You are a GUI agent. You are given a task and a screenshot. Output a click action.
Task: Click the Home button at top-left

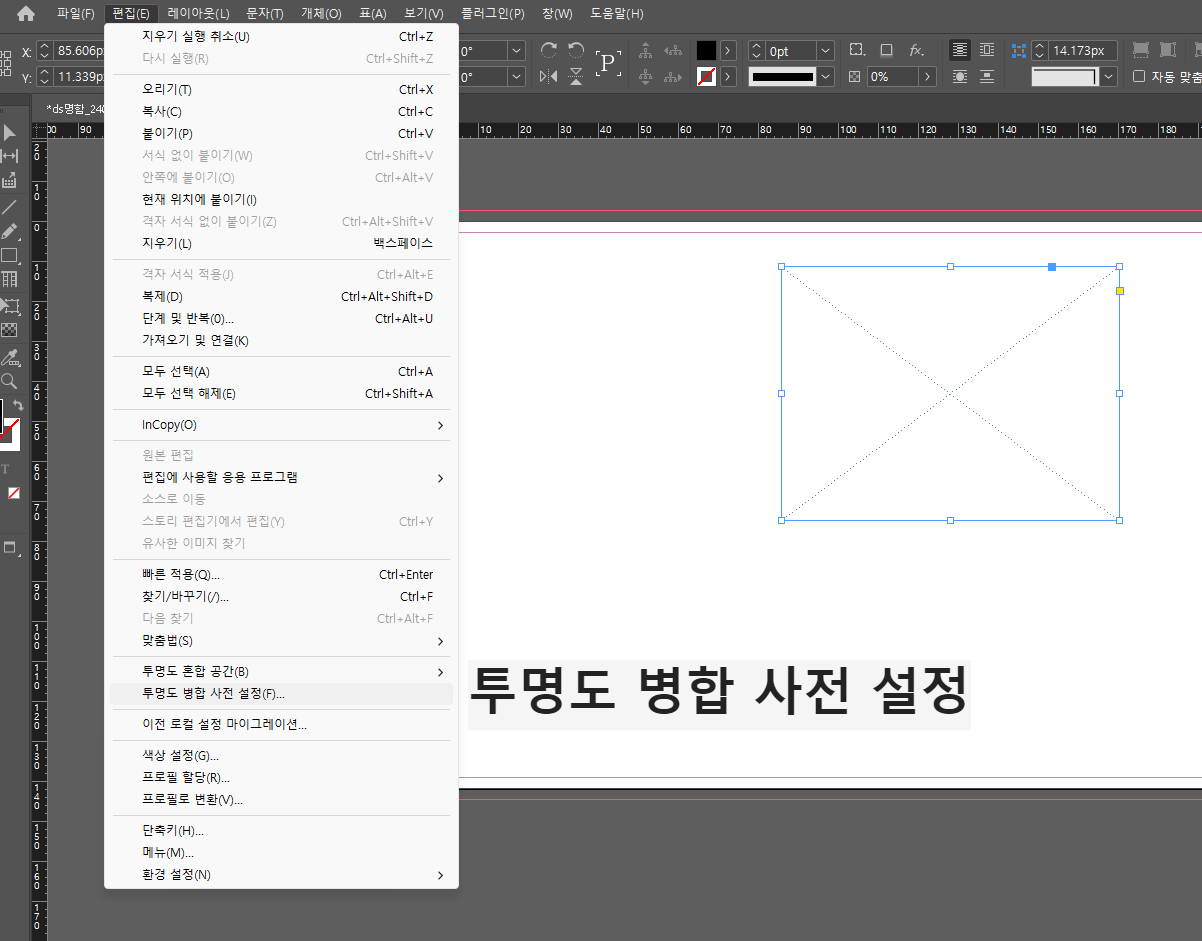pyautogui.click(x=25, y=13)
